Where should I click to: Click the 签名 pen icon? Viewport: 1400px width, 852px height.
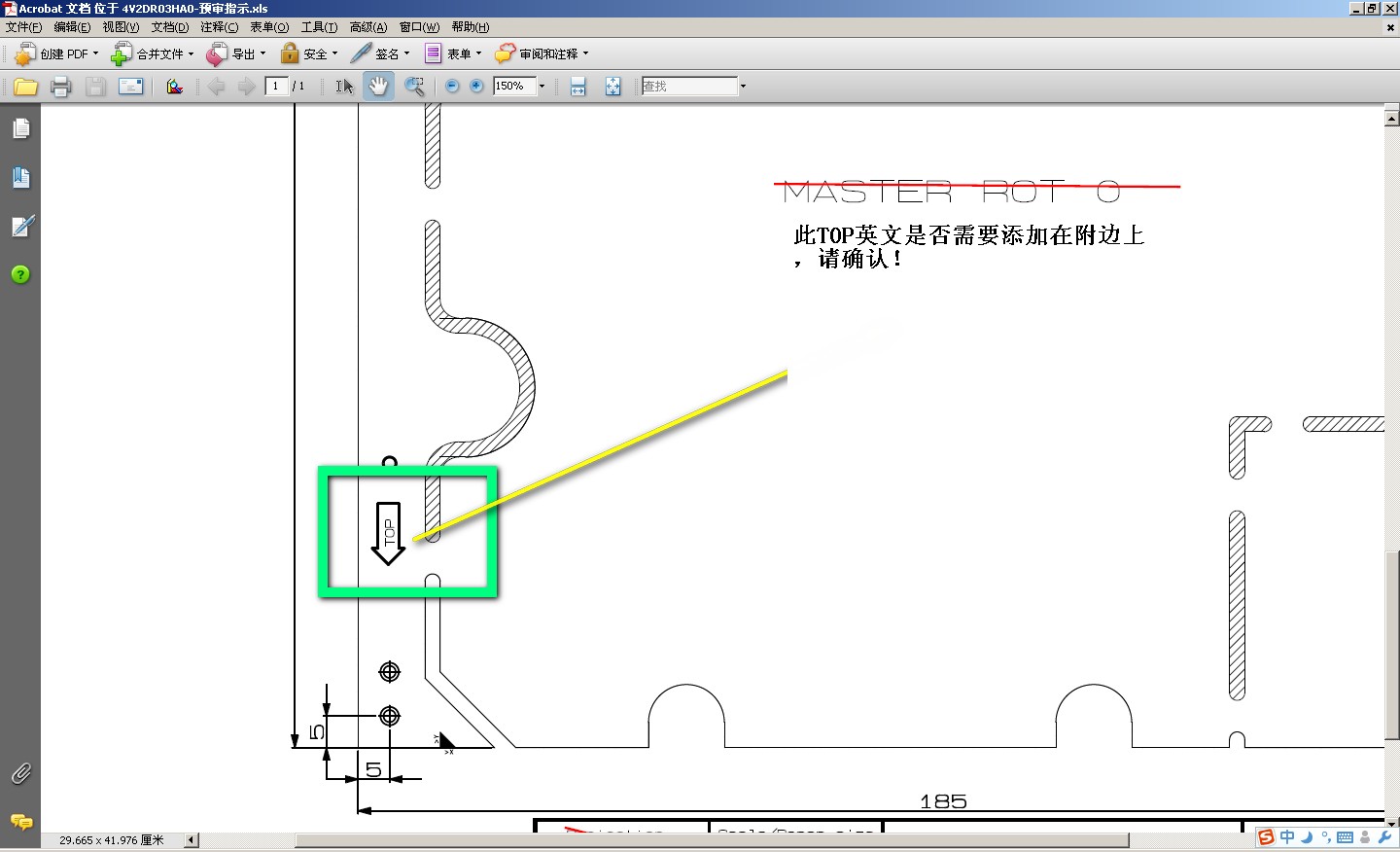(361, 54)
